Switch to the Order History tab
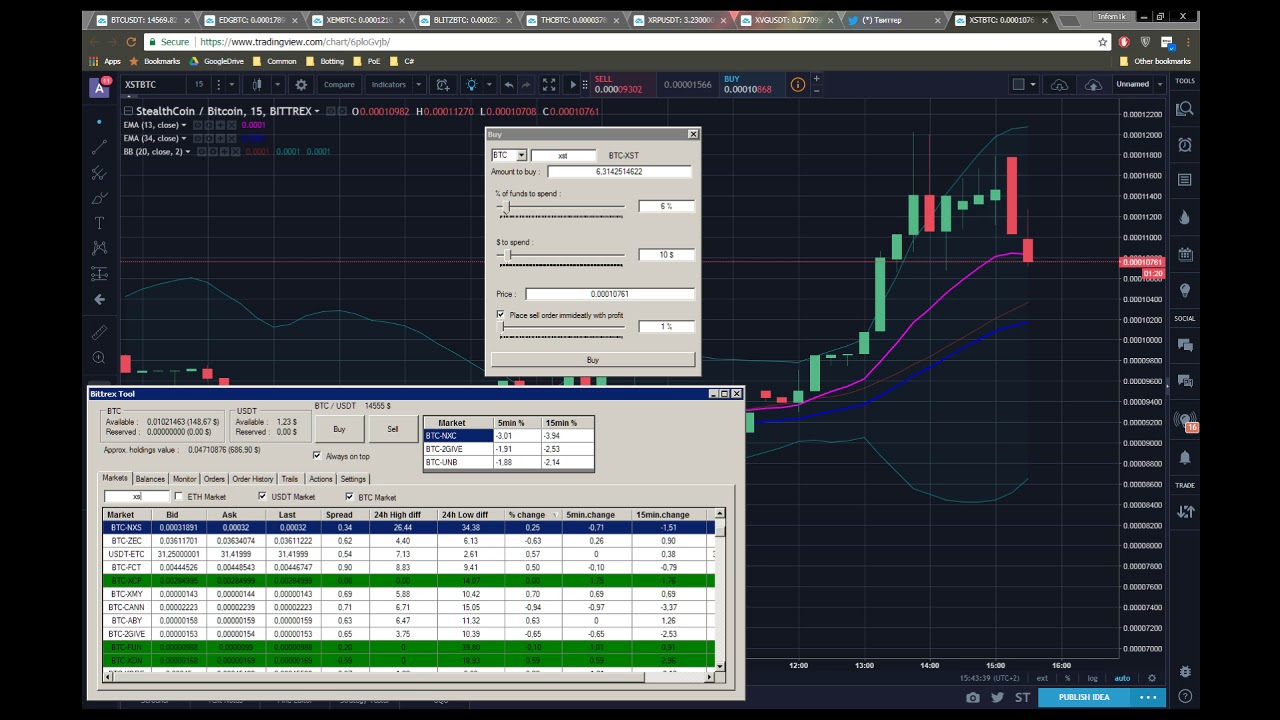This screenshot has width=1280, height=720. (x=253, y=479)
